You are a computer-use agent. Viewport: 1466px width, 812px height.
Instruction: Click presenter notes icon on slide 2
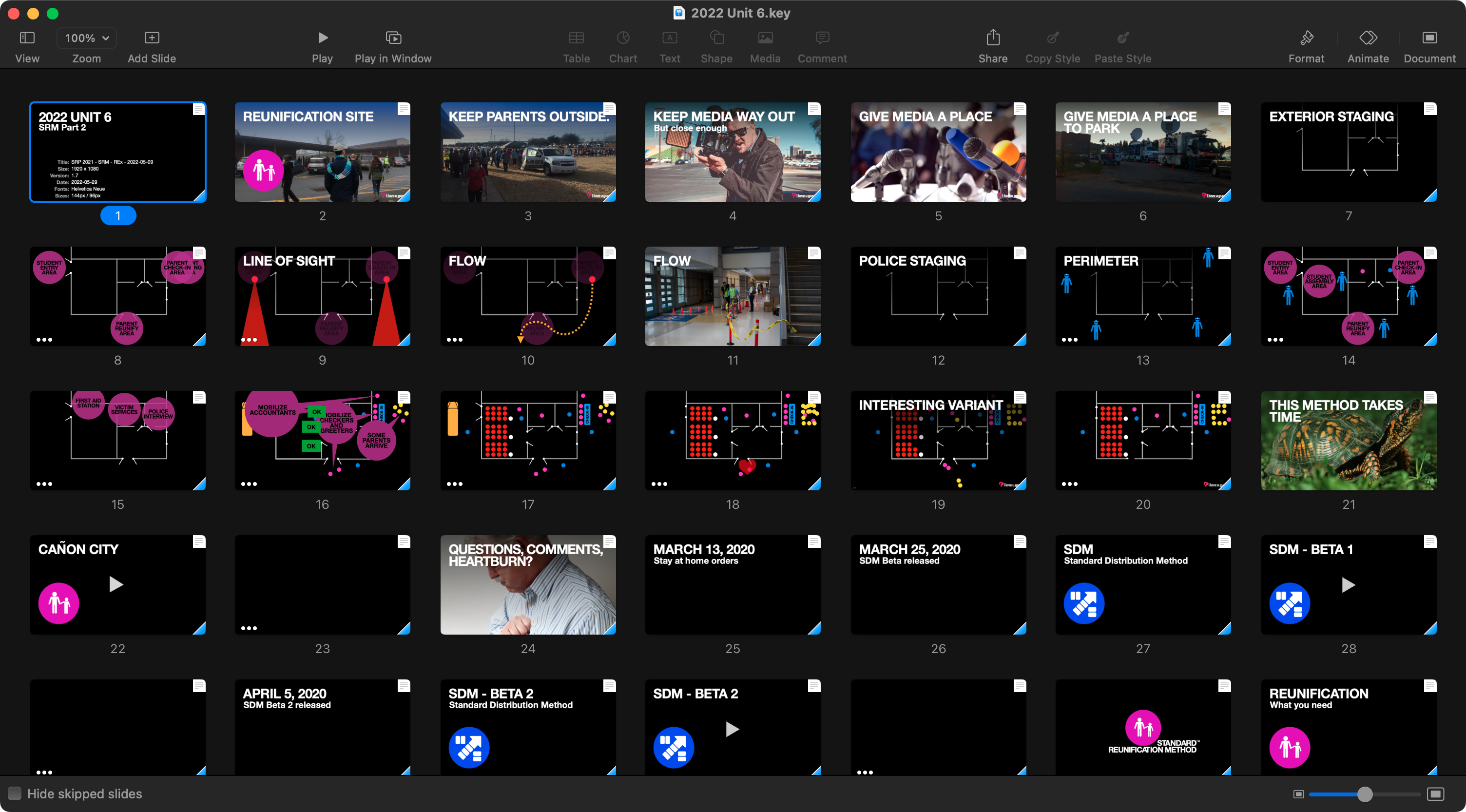[404, 109]
